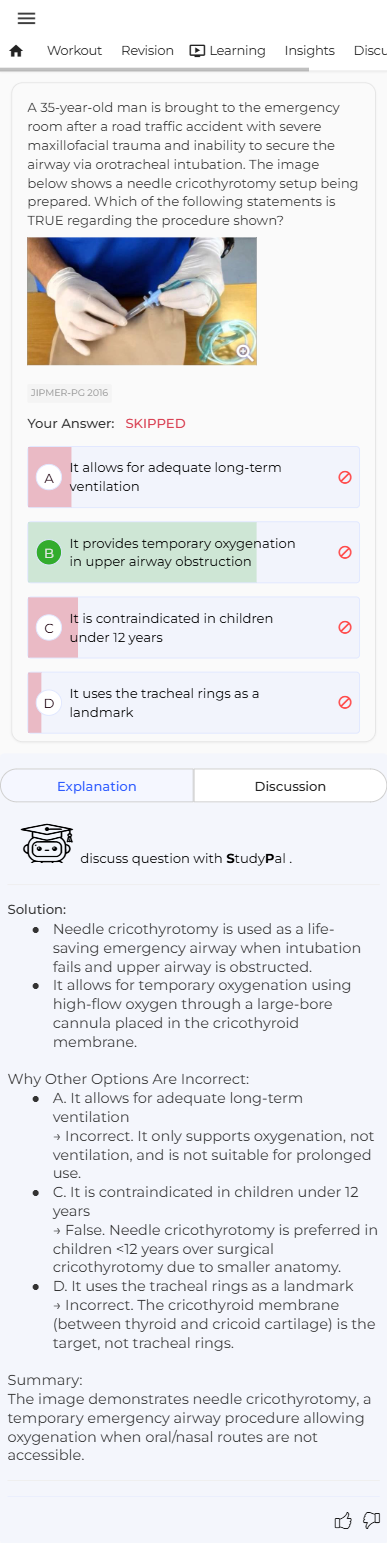Screen dimensions: 387x1543
Task: Switch to the Discussion tab
Action: coord(290,786)
